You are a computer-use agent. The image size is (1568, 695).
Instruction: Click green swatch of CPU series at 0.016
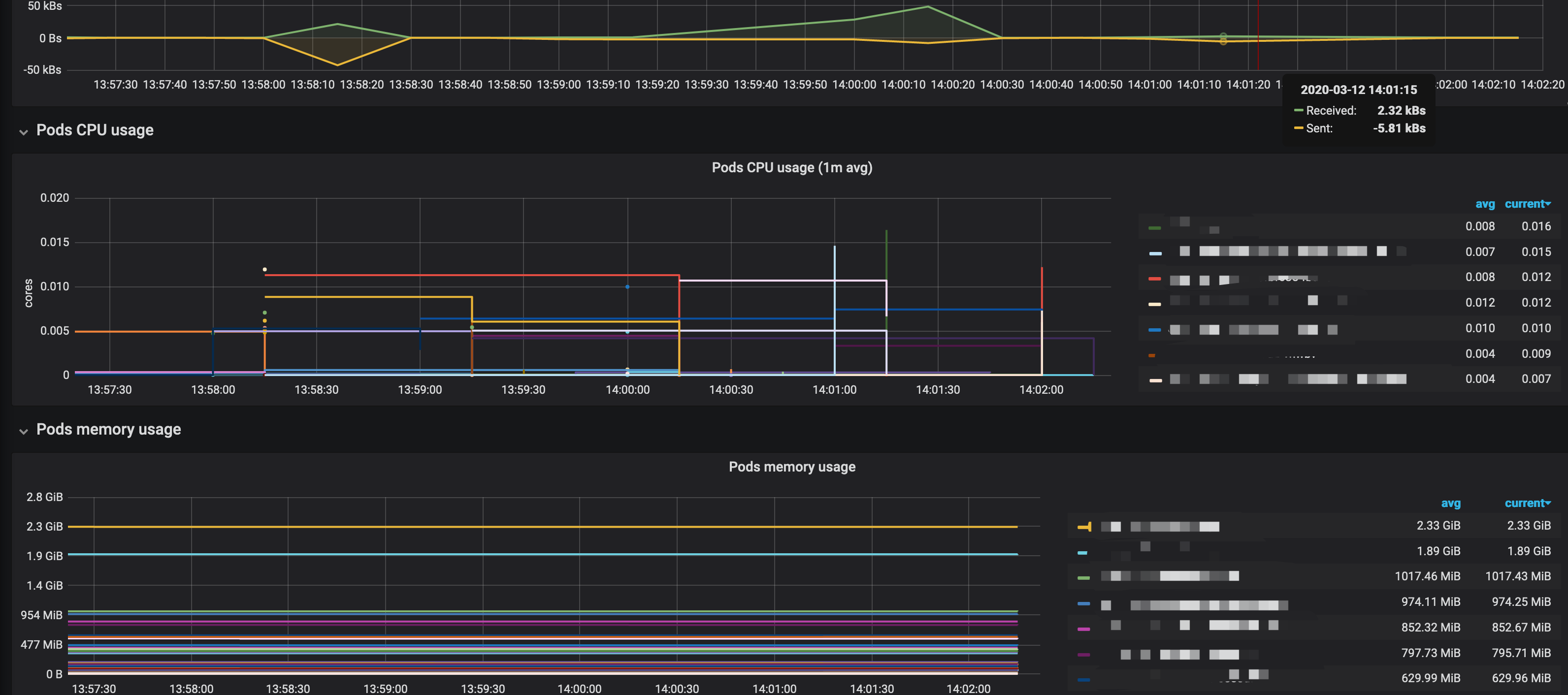tap(1154, 227)
